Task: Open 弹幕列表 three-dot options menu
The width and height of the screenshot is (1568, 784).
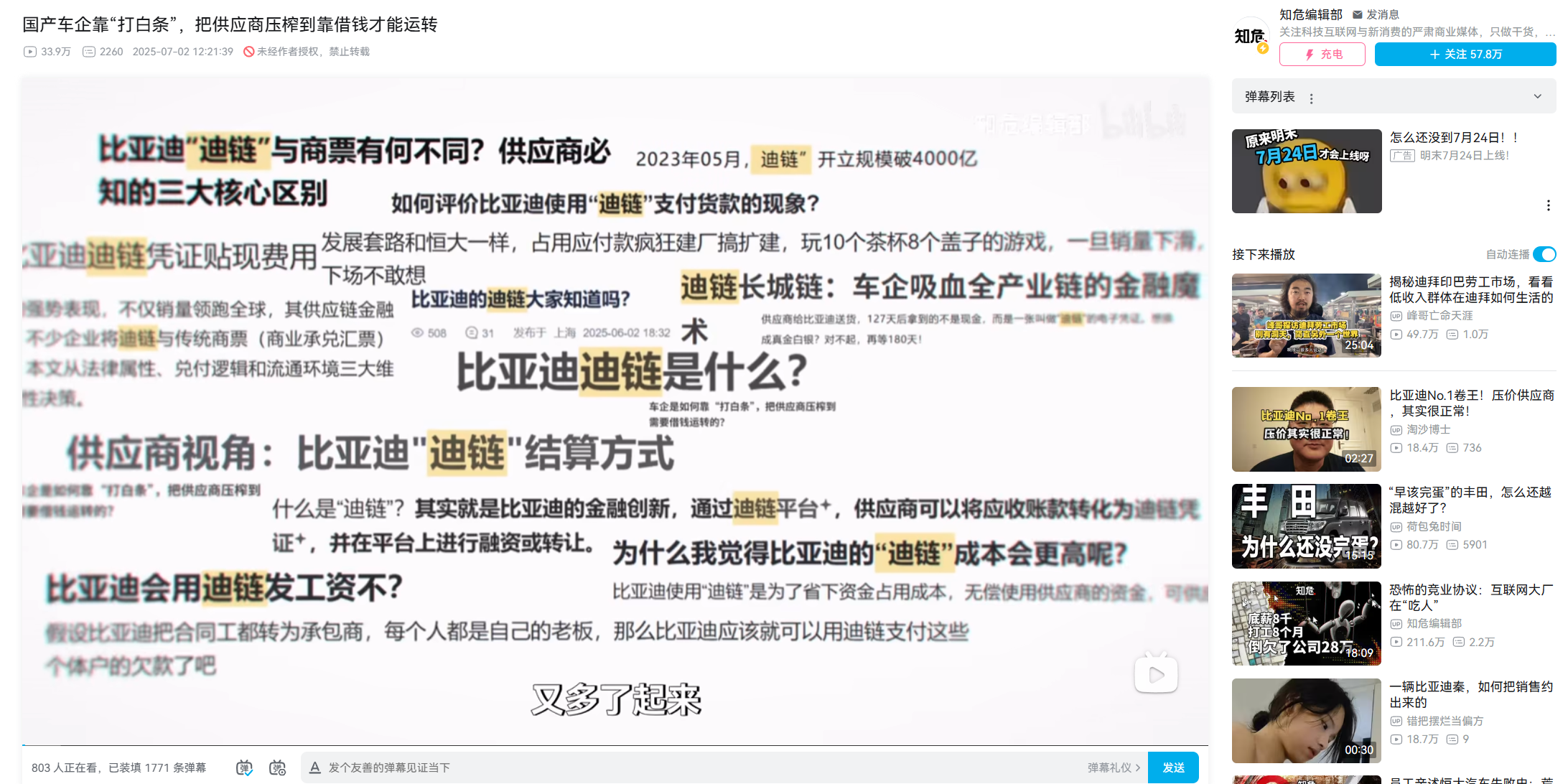Action: [x=1312, y=98]
